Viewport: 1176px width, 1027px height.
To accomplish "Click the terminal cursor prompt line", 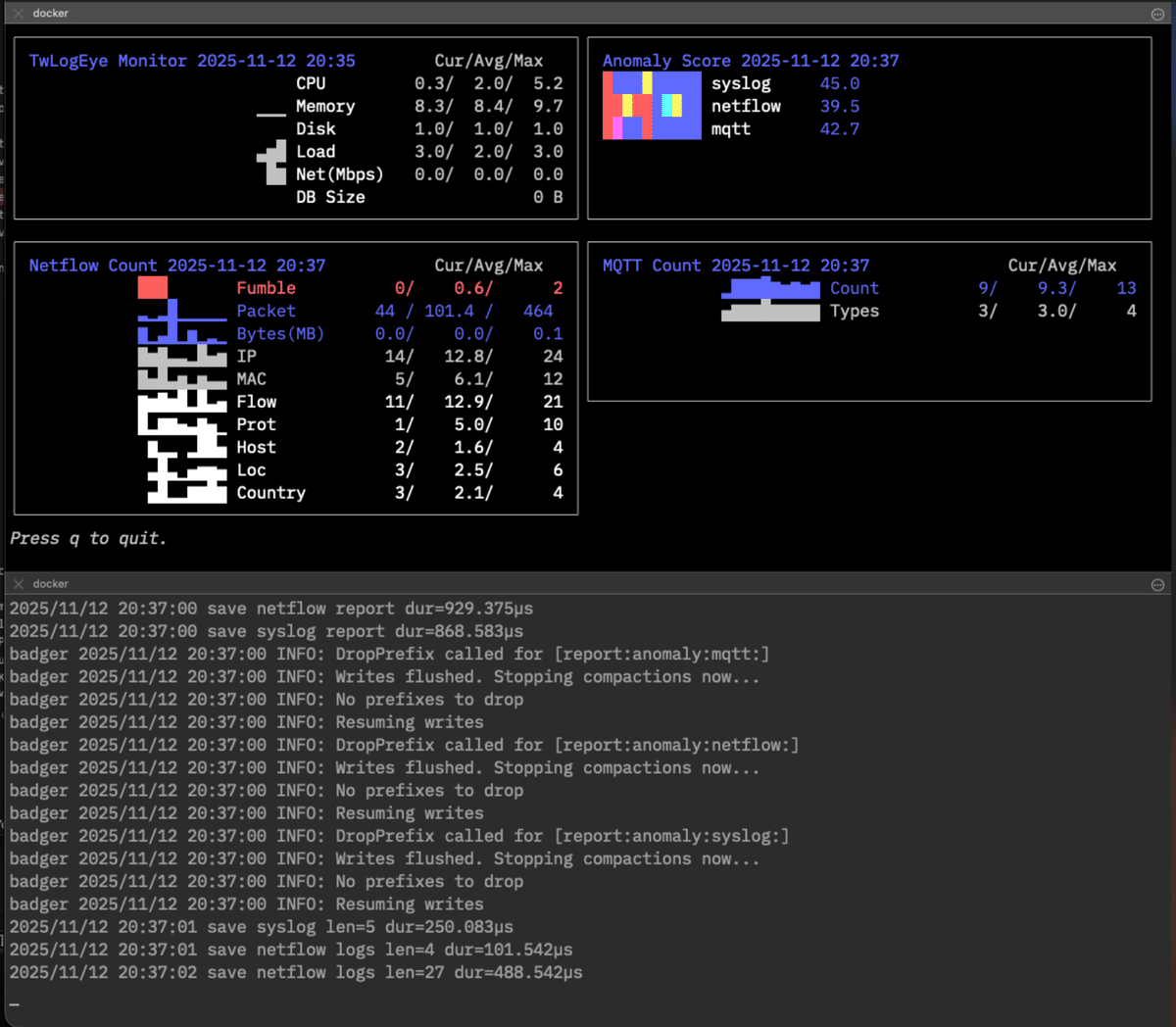I will coord(15,1003).
